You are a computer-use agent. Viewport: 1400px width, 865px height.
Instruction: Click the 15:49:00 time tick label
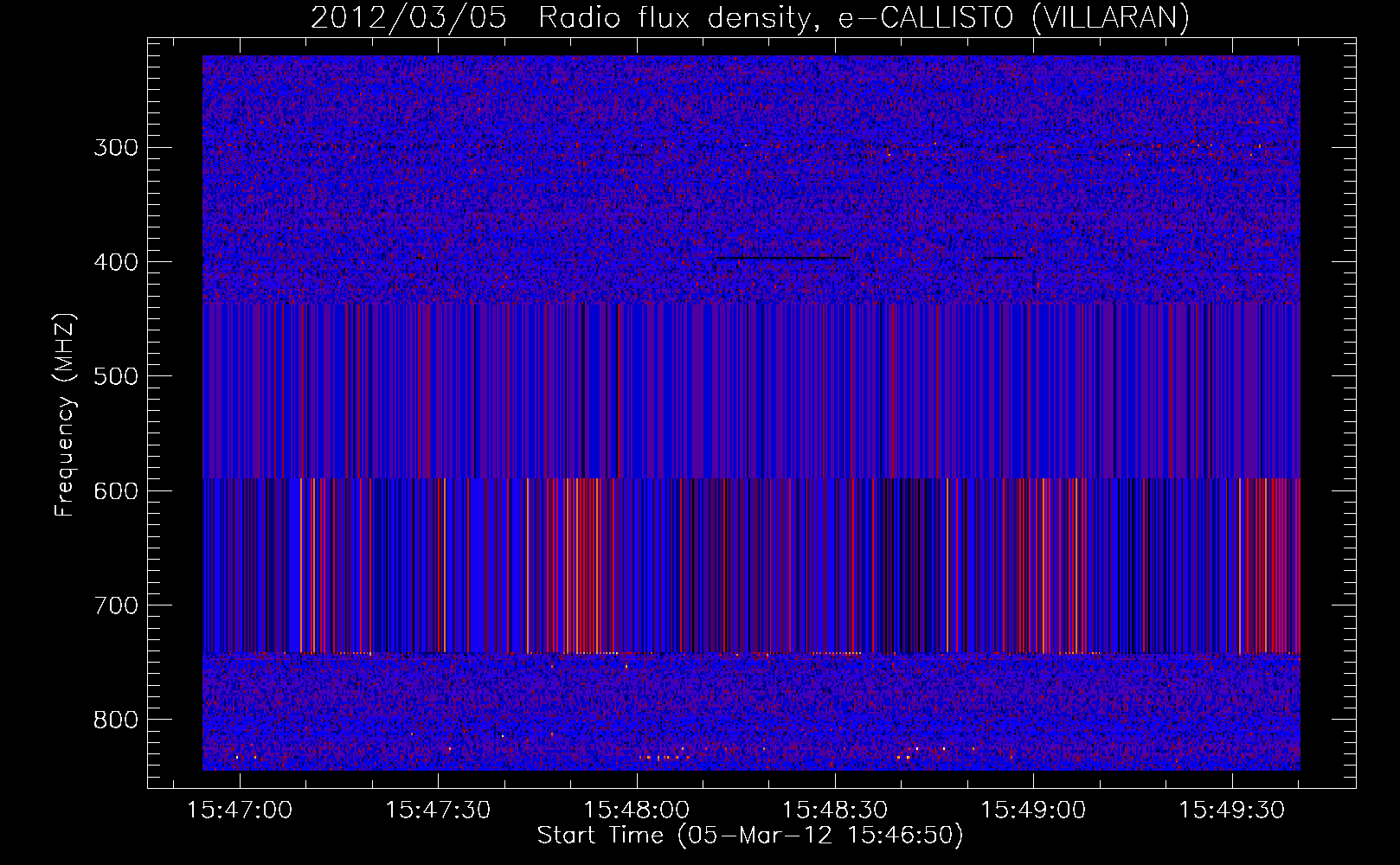point(1033,810)
